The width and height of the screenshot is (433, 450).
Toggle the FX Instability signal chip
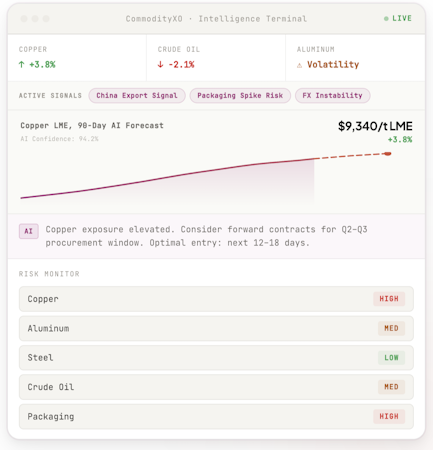point(332,96)
